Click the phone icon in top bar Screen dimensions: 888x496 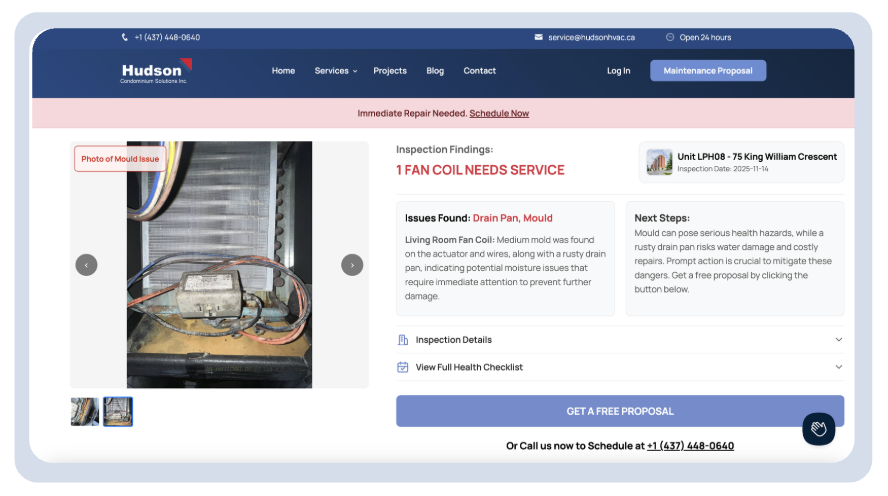(125, 37)
